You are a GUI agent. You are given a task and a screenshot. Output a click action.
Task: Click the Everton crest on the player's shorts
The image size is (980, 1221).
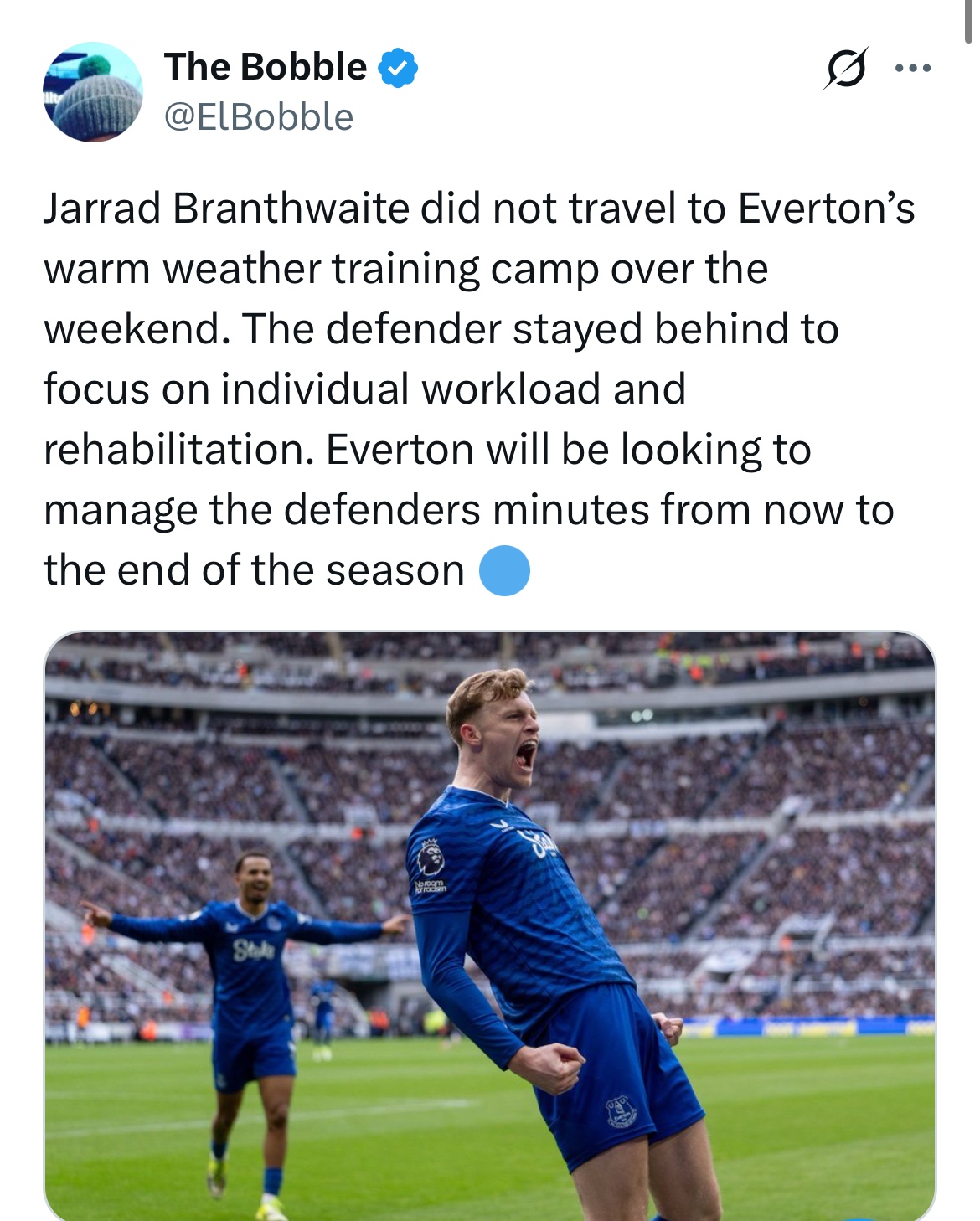[x=621, y=1110]
